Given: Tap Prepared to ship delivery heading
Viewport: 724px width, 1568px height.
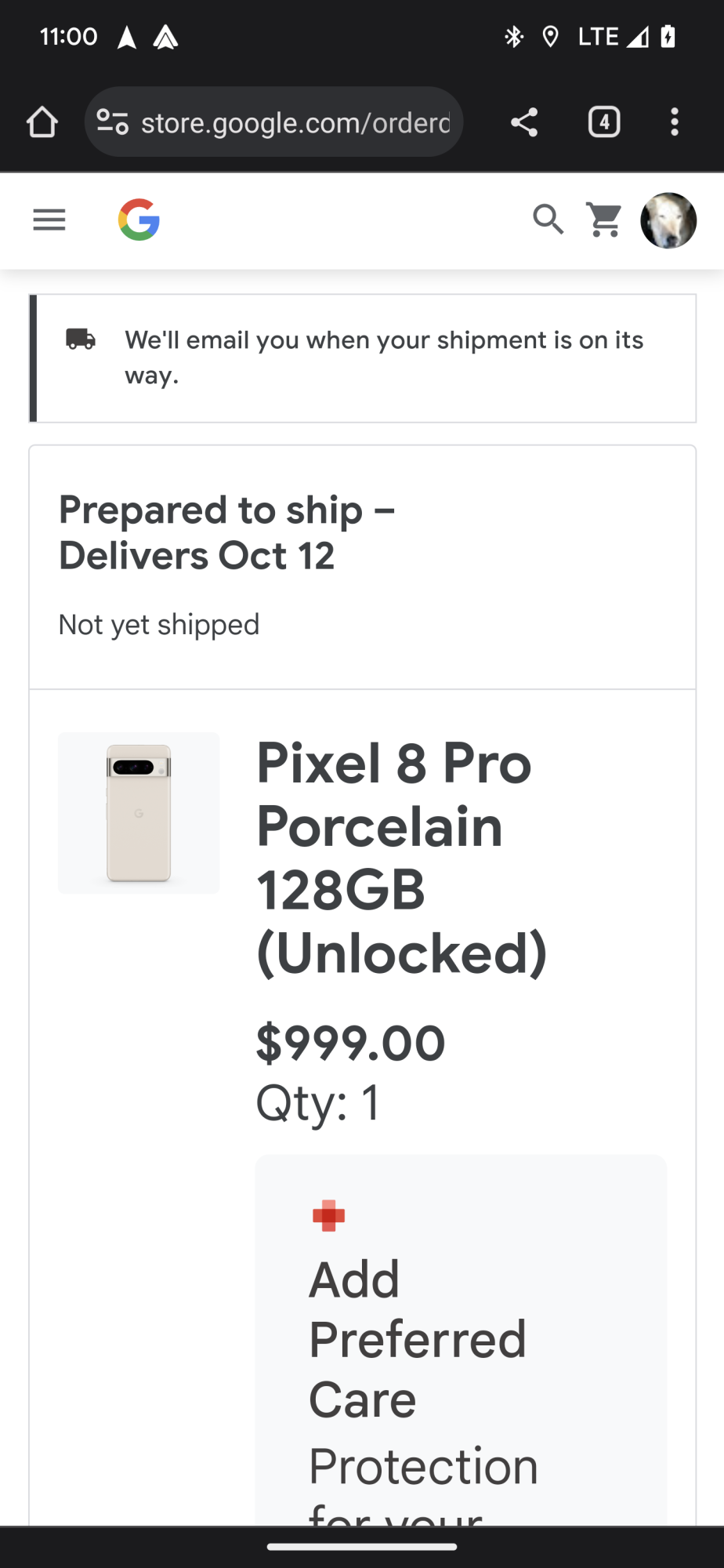Looking at the screenshot, I should pyautogui.click(x=227, y=533).
